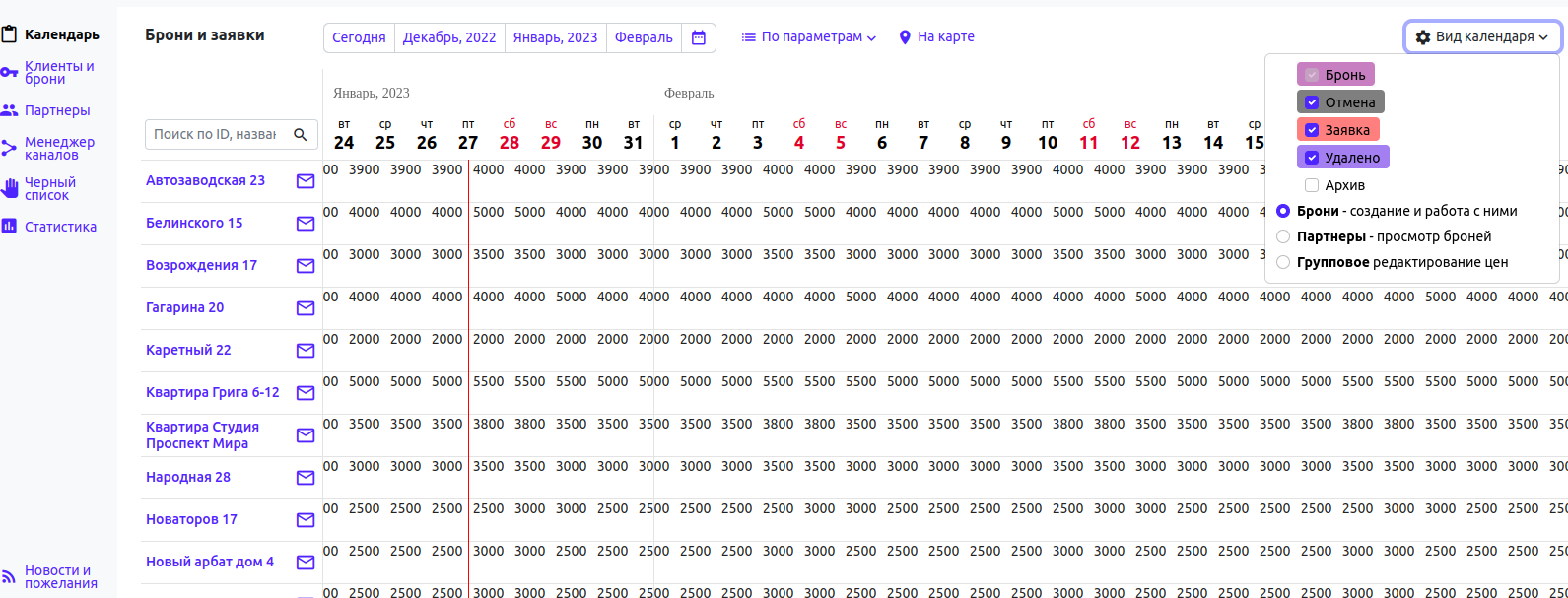Click the envelope icon for Новый арбат дом 4
Viewport: 1568px width, 598px height.
click(x=306, y=563)
